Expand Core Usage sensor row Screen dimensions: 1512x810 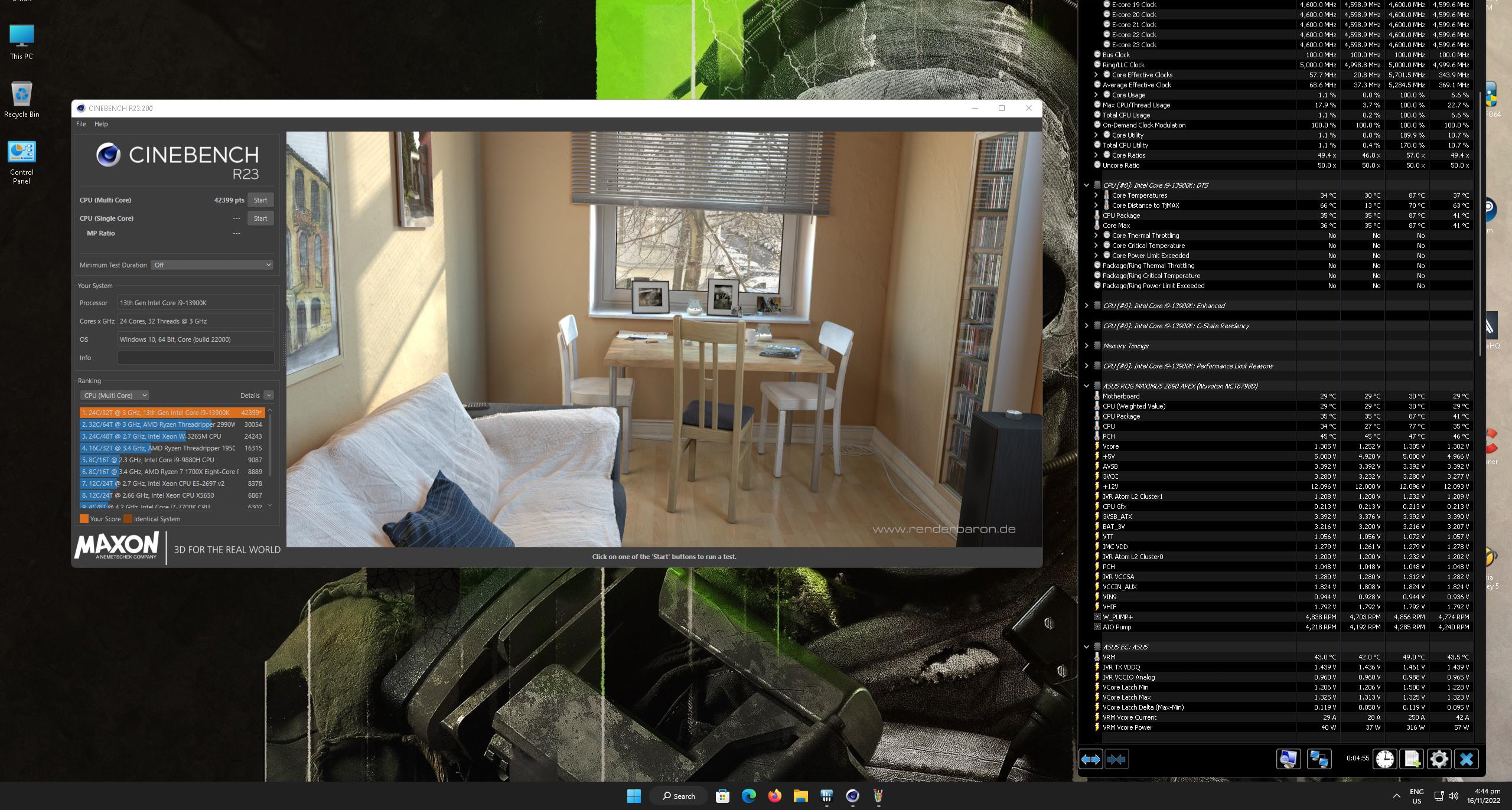click(x=1096, y=95)
